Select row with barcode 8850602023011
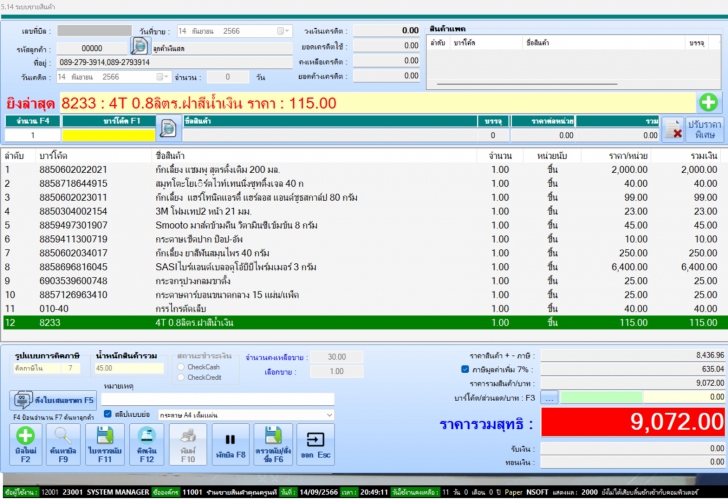 [364, 197]
